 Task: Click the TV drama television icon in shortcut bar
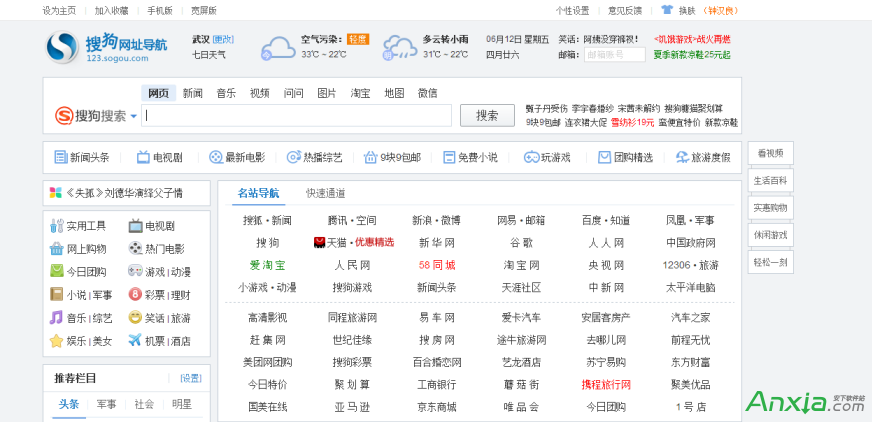pyautogui.click(x=143, y=157)
